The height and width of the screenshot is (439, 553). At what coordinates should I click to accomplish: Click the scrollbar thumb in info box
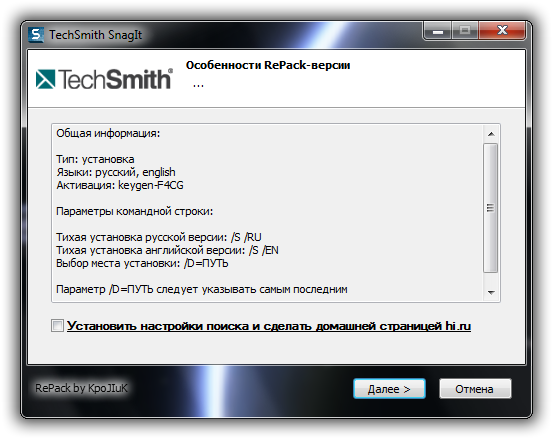(491, 208)
